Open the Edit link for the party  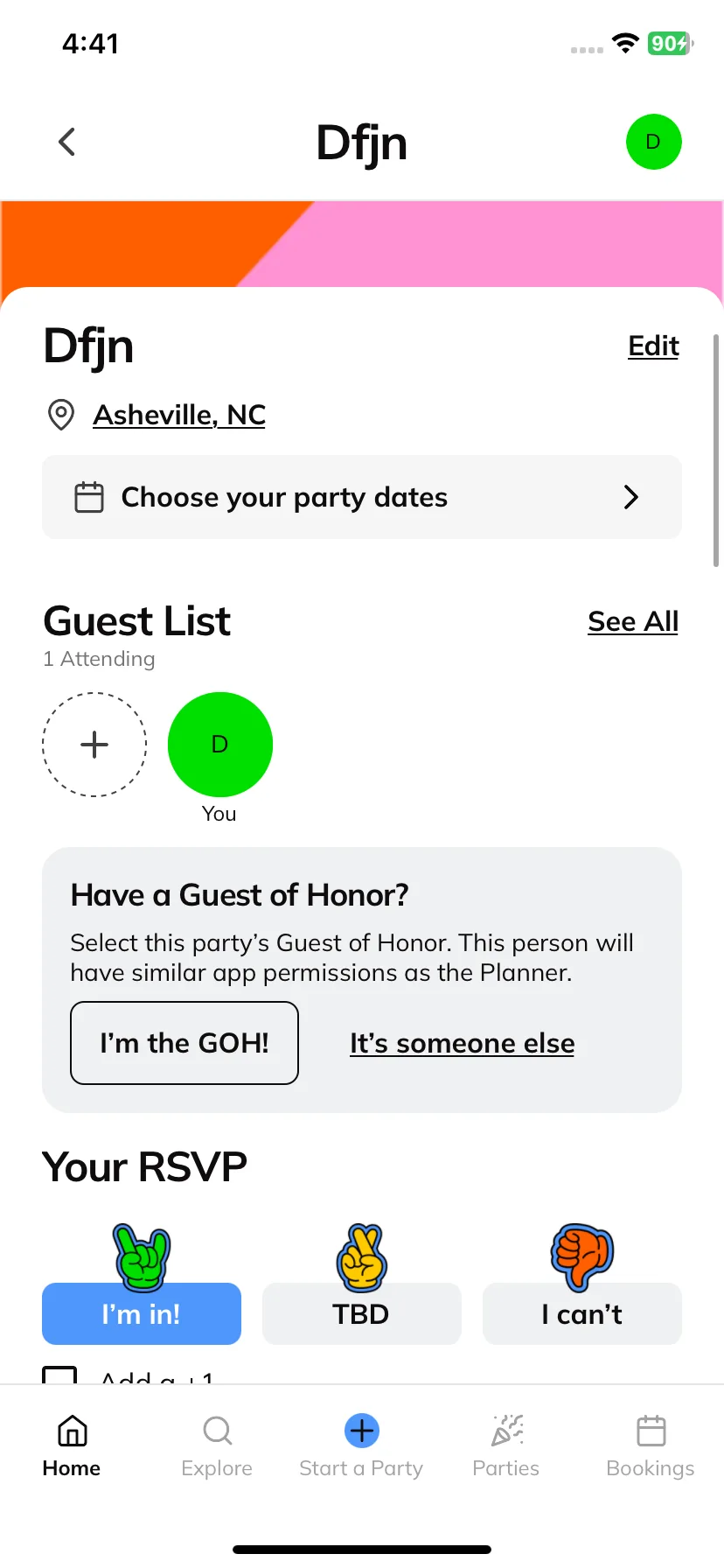[653, 346]
